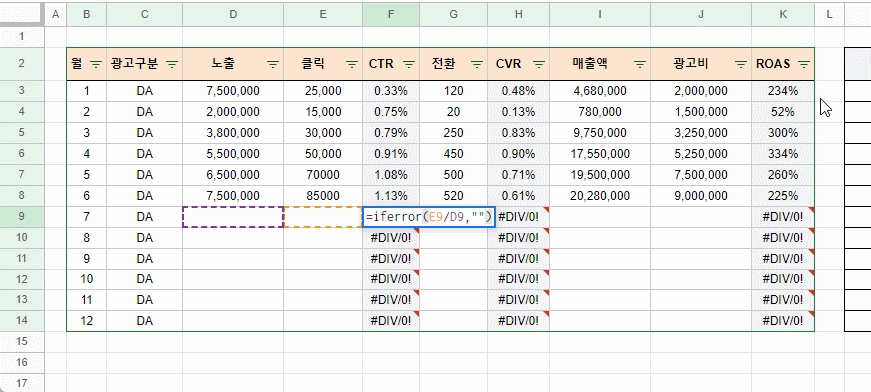Image resolution: width=871 pixels, height=392 pixels.
Task: Select column D header
Action: [x=233, y=15]
